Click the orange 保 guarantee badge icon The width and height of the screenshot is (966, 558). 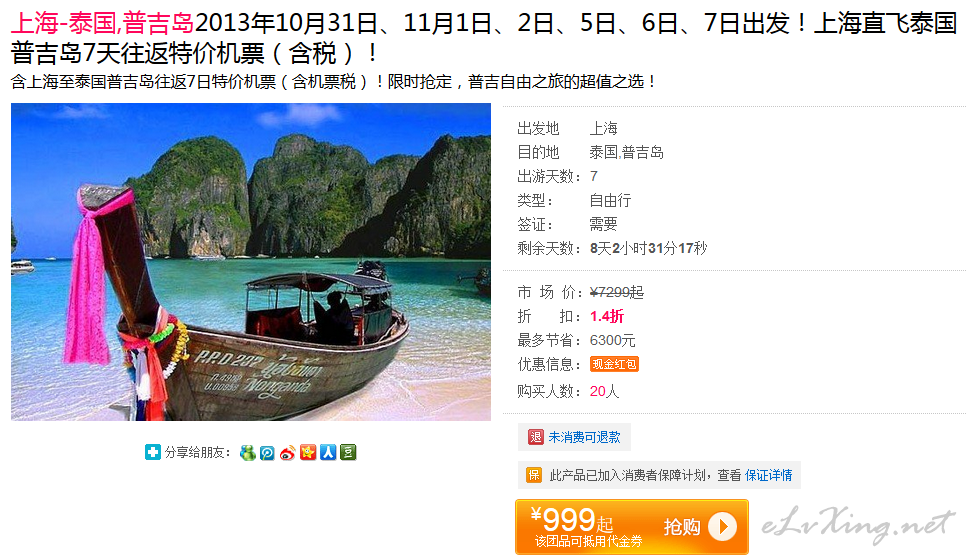coord(534,475)
